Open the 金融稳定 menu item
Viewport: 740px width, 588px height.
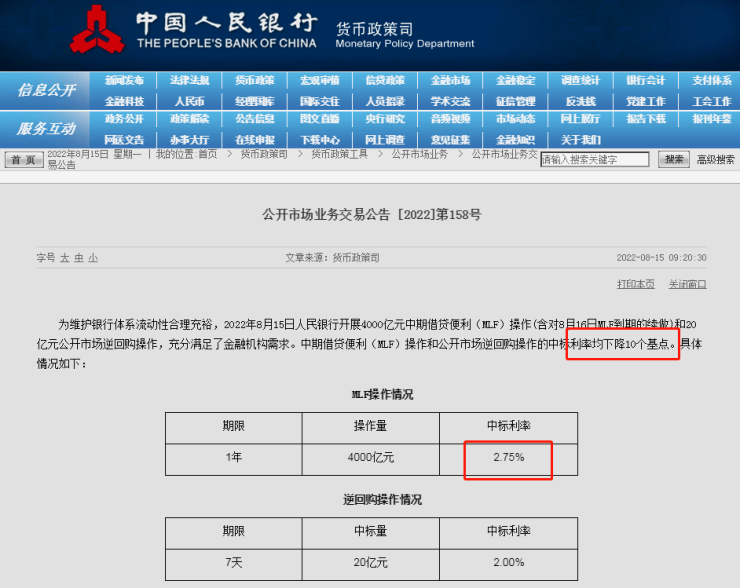point(515,81)
